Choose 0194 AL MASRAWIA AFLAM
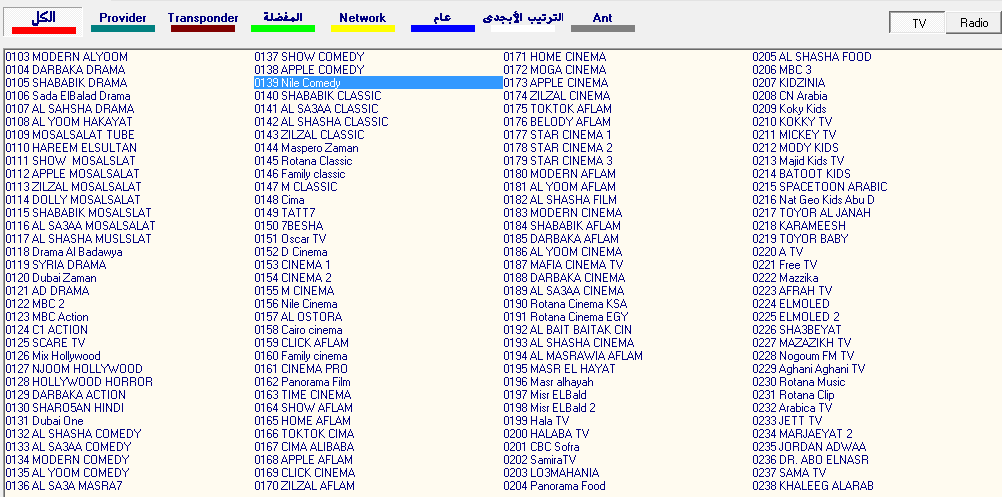 point(573,356)
